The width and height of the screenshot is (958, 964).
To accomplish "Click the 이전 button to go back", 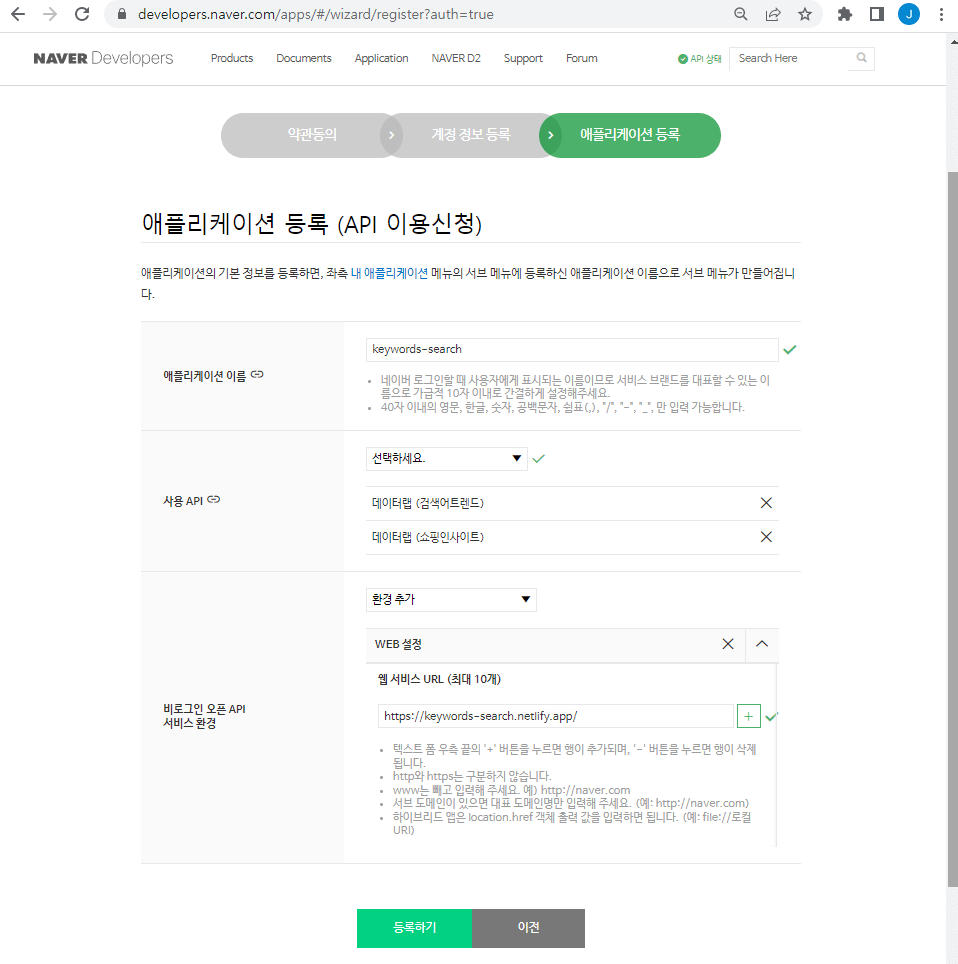I will [528, 928].
